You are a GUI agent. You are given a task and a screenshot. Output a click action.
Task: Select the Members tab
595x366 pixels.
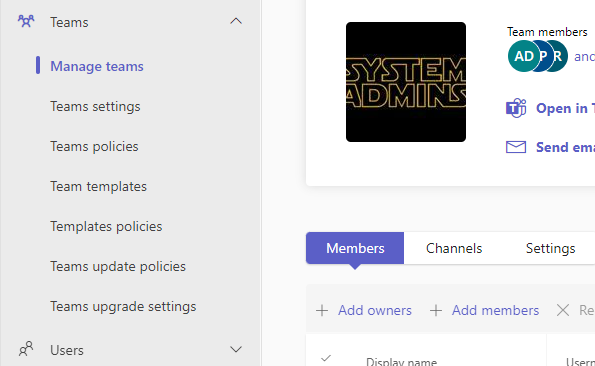coord(355,248)
